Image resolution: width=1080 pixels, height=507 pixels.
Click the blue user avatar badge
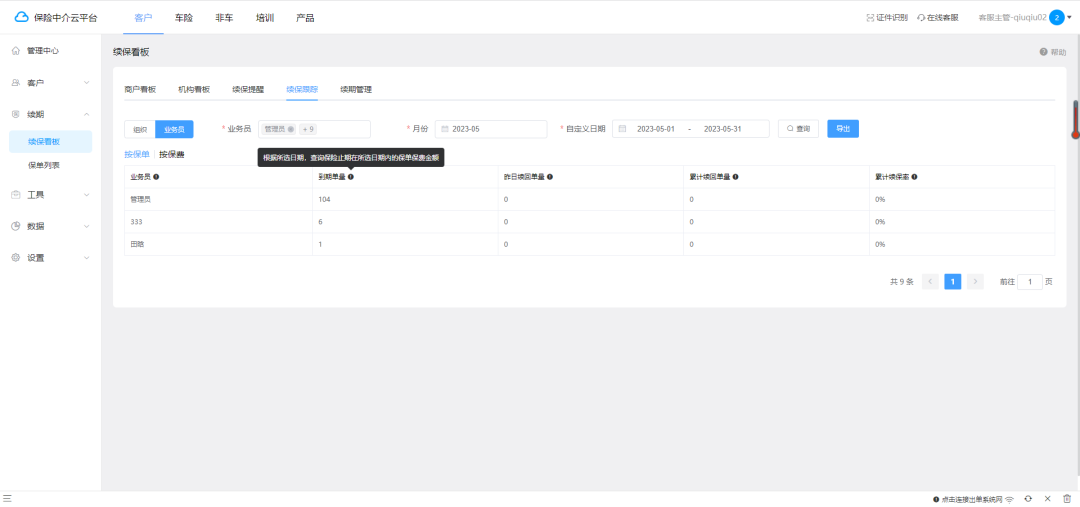(1057, 18)
